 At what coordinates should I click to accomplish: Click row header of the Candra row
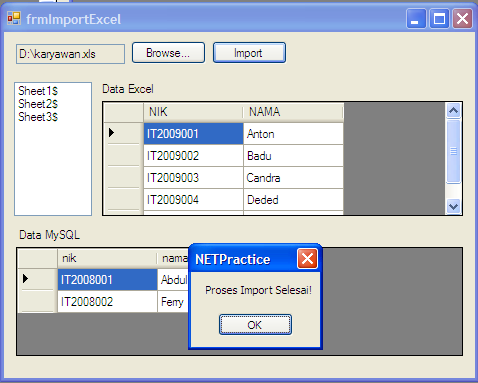tap(123, 177)
